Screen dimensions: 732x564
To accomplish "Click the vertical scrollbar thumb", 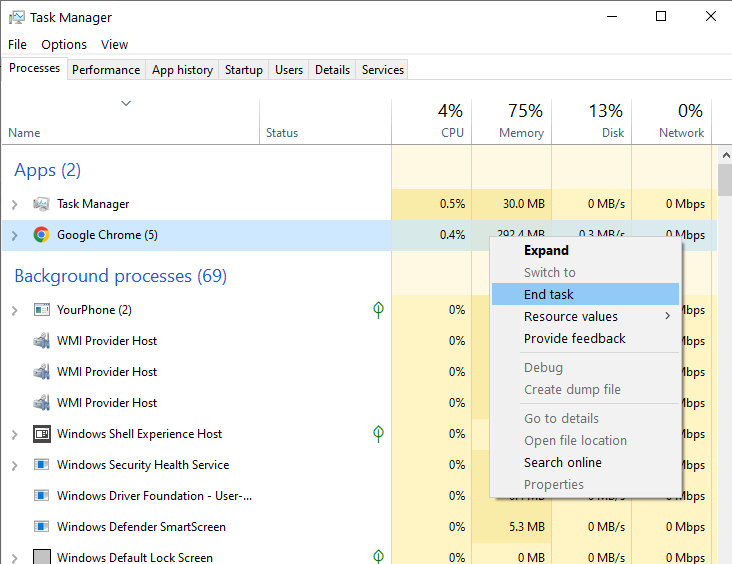I will [x=725, y=180].
